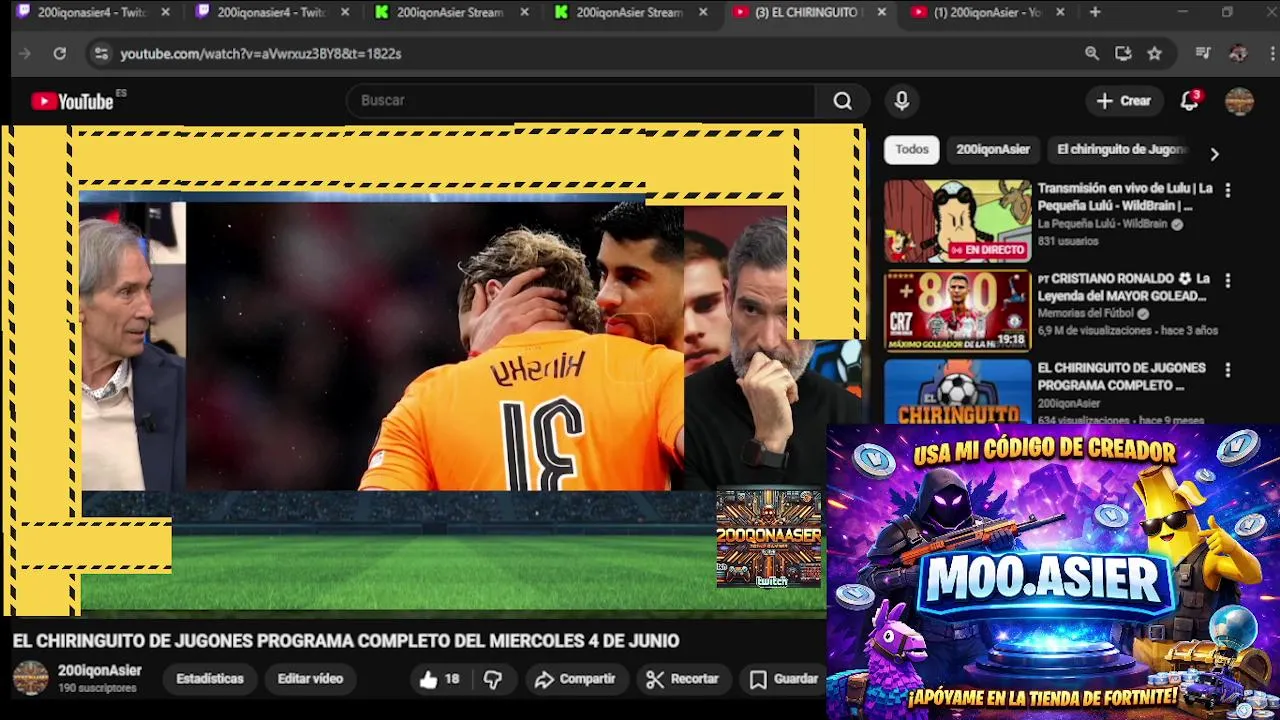Click the Crear button
1280x720 pixels.
pos(1124,101)
